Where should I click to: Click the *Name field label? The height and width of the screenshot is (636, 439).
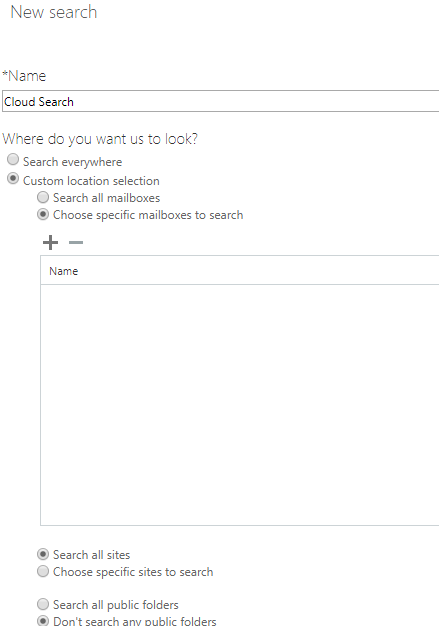[x=24, y=76]
